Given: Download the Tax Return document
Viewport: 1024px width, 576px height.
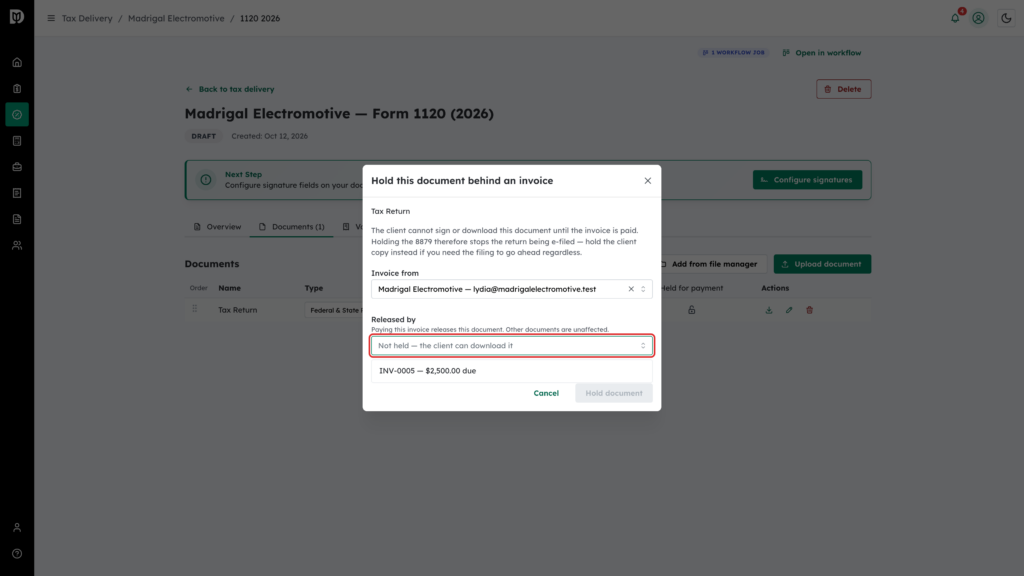Looking at the screenshot, I should tap(769, 310).
